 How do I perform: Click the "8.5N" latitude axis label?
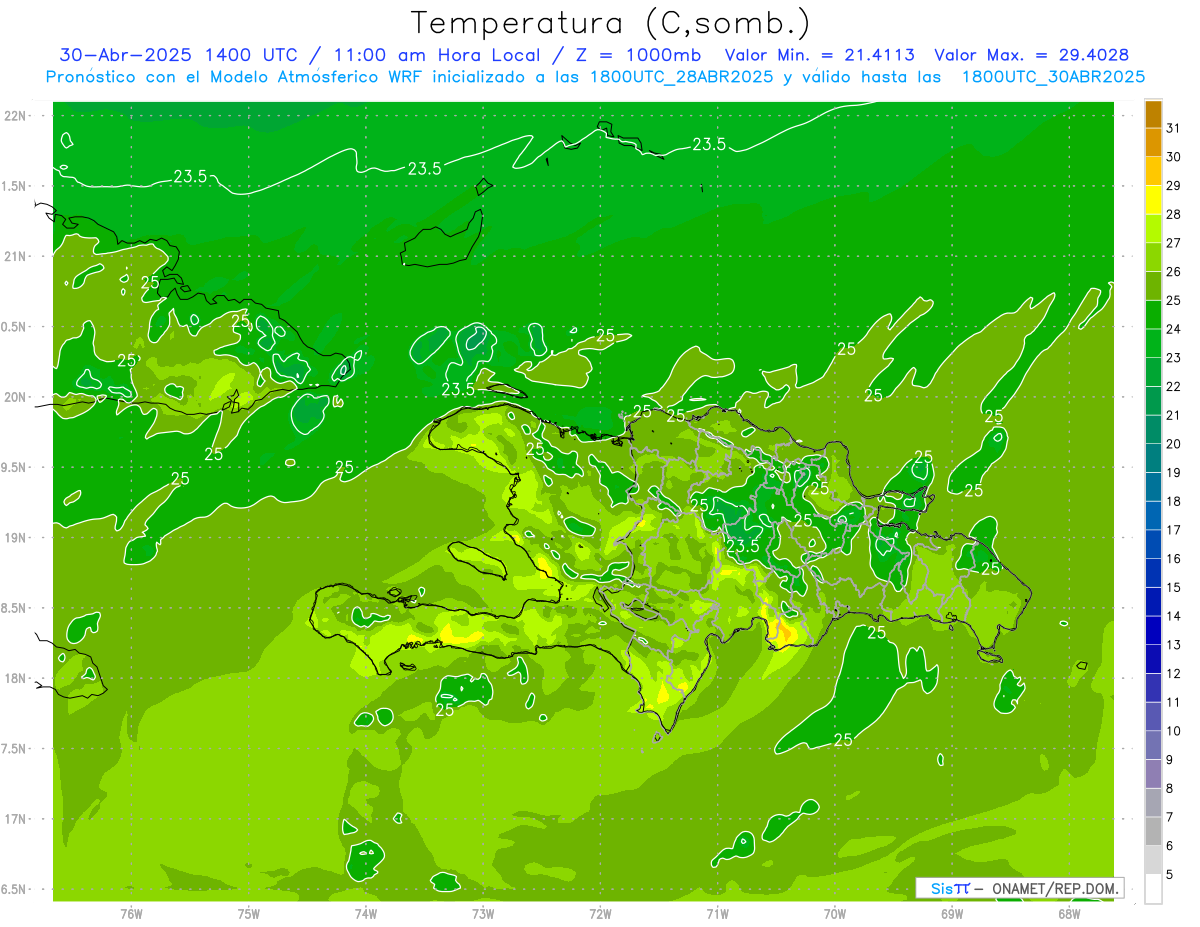tap(16, 608)
